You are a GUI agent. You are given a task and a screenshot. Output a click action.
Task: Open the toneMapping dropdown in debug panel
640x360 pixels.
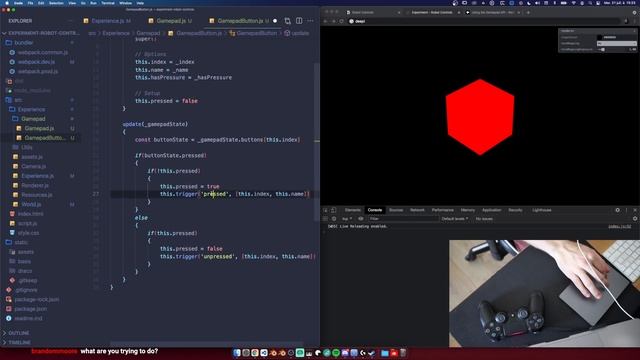616,43
